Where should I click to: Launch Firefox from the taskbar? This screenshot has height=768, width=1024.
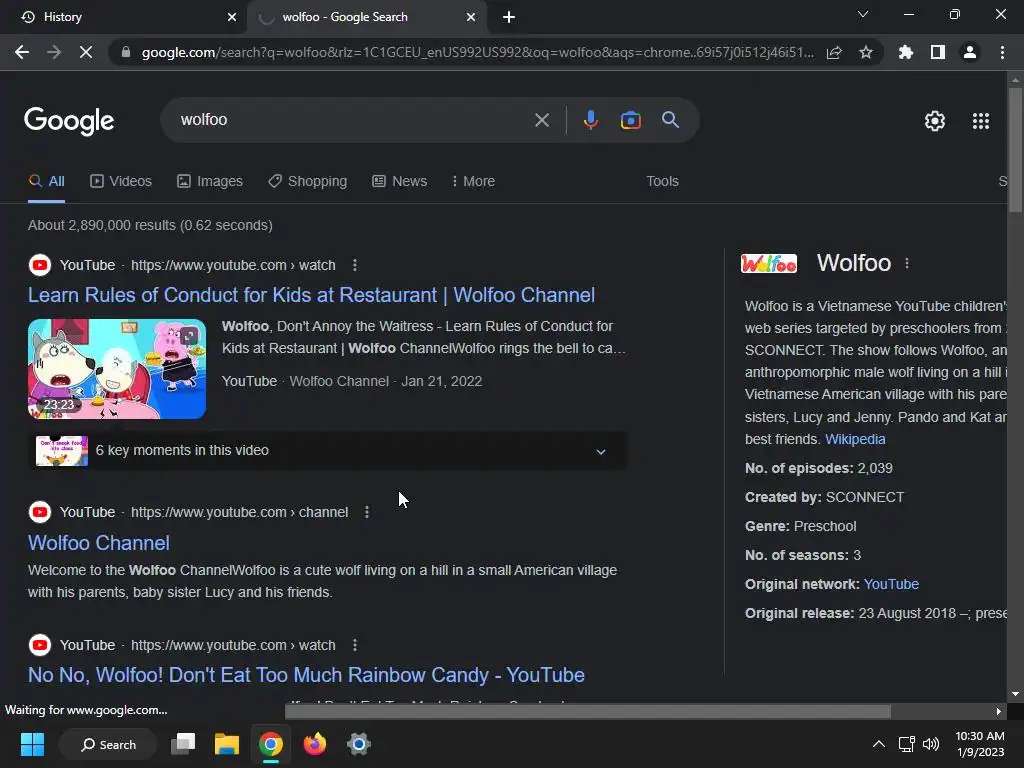click(315, 744)
